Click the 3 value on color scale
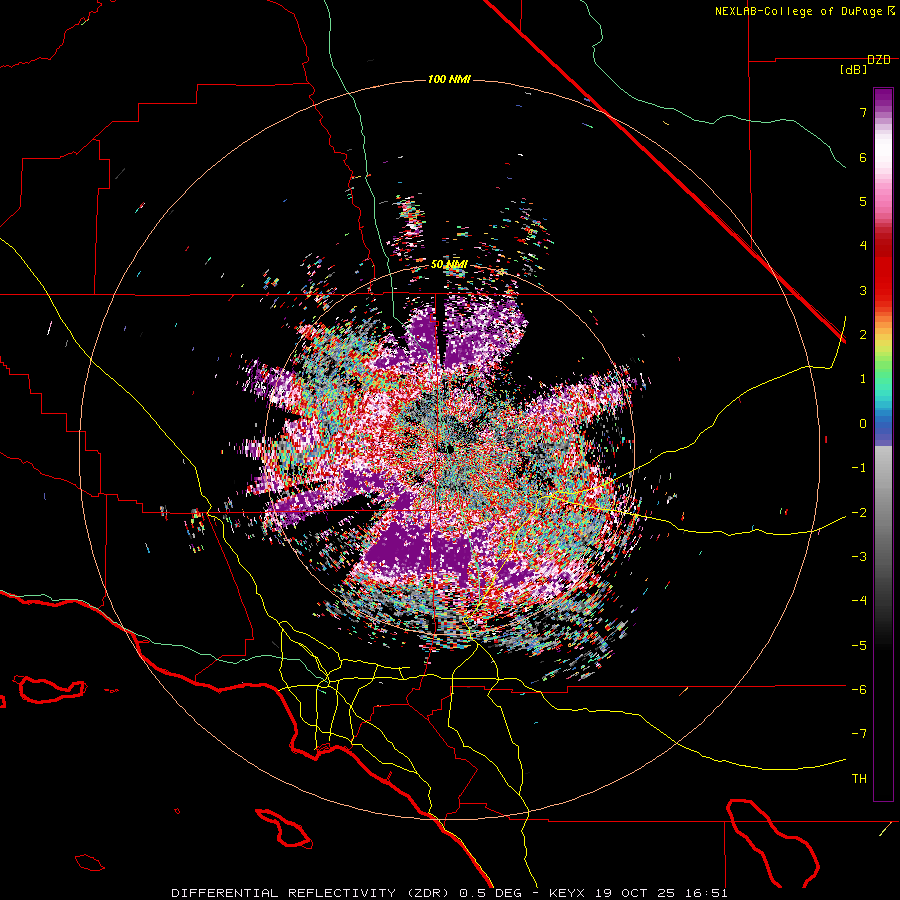Image resolution: width=900 pixels, height=900 pixels. 863,290
